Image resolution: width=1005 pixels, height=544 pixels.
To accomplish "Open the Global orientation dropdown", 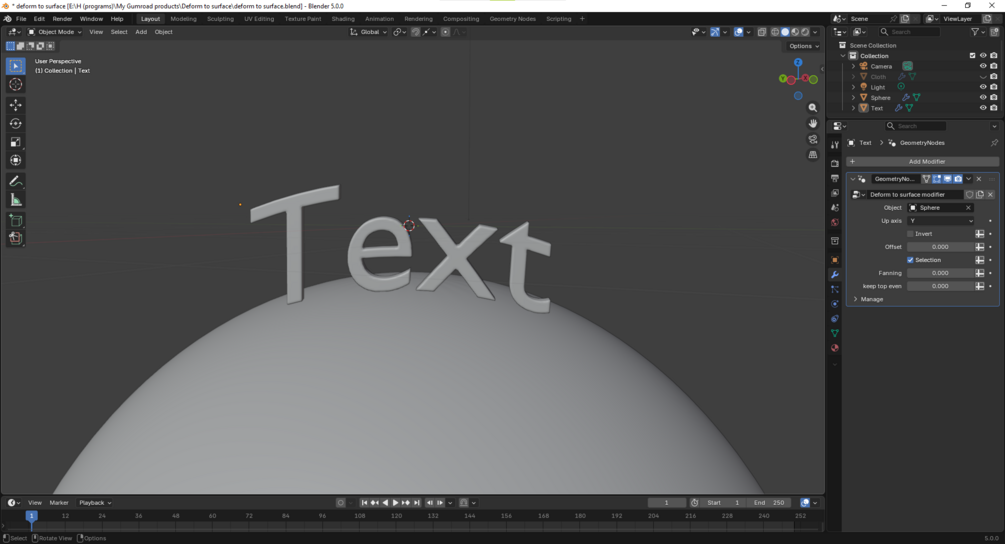I will tap(369, 32).
